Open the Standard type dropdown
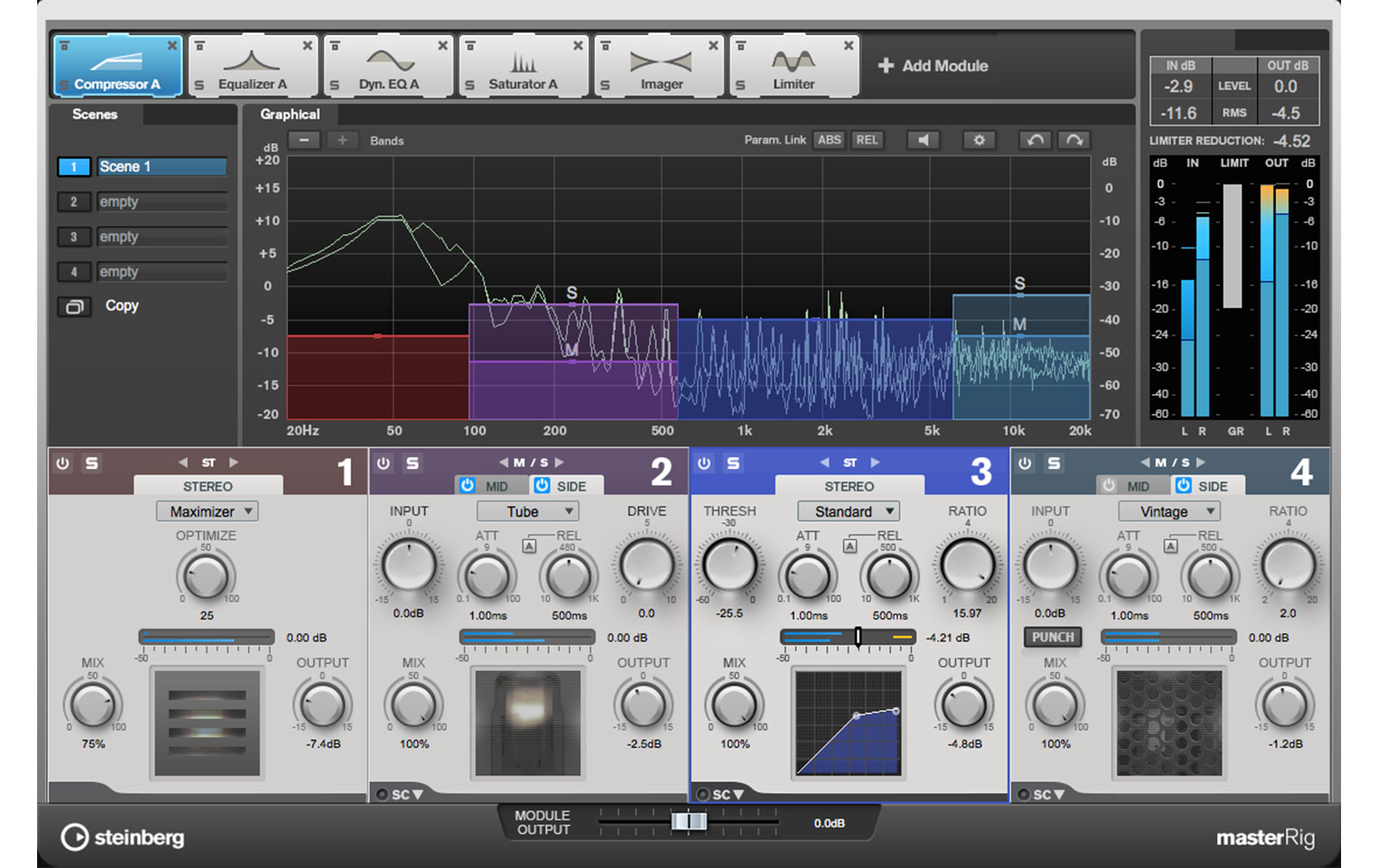Screen dimensions: 1379x868 click(x=848, y=512)
